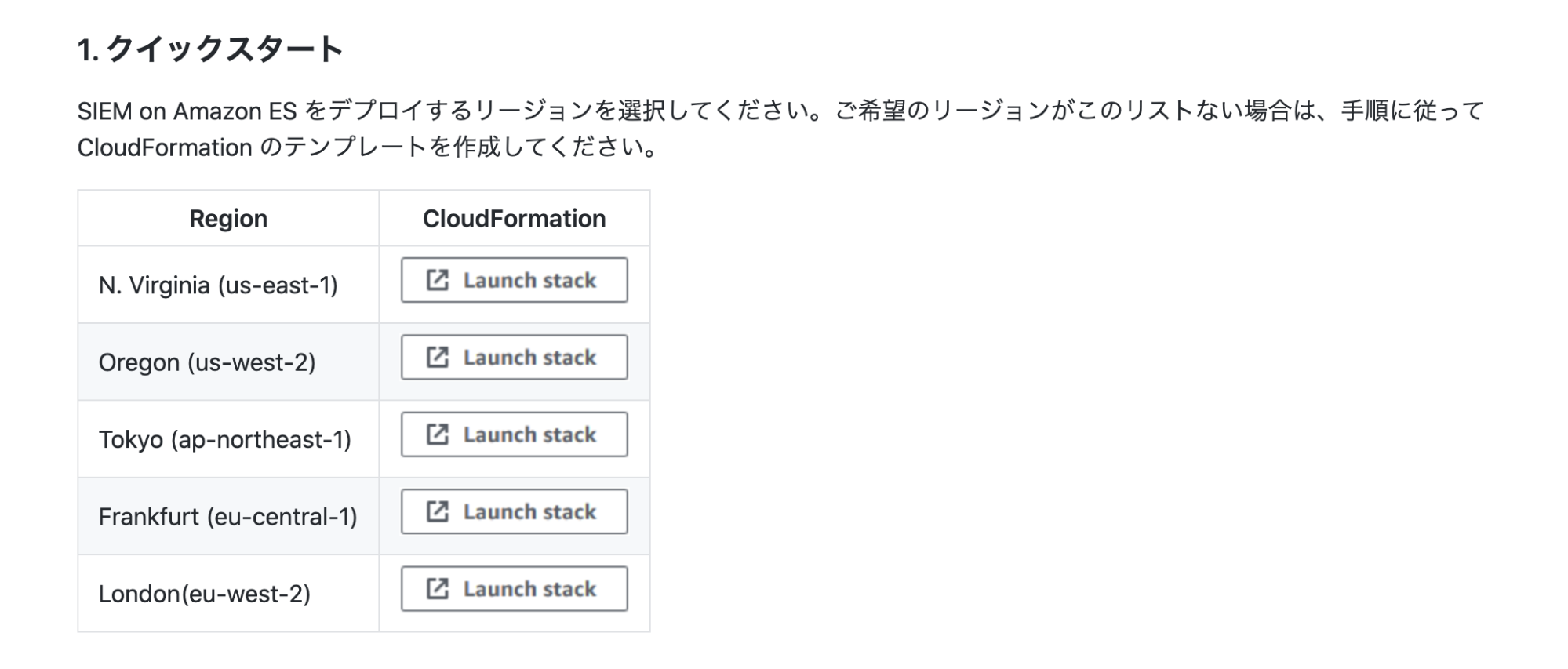This screenshot has height=669, width=1568.
Task: Select the CloudFormation column header
Action: 515,218
